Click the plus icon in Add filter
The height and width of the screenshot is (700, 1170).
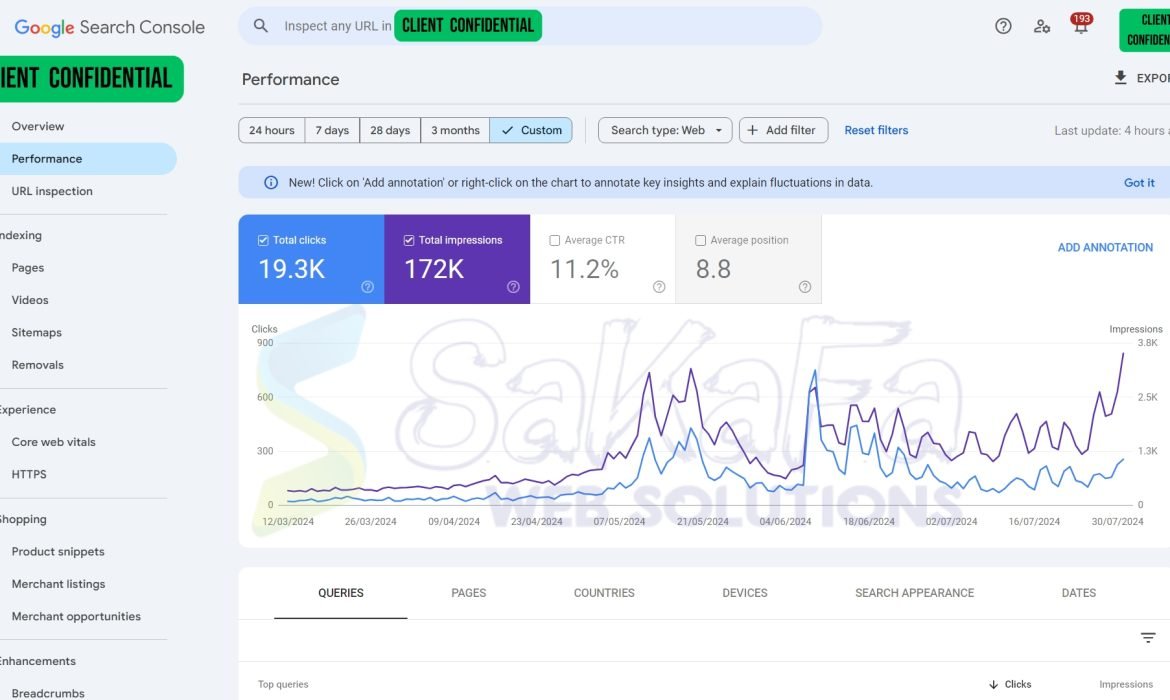[752, 130]
